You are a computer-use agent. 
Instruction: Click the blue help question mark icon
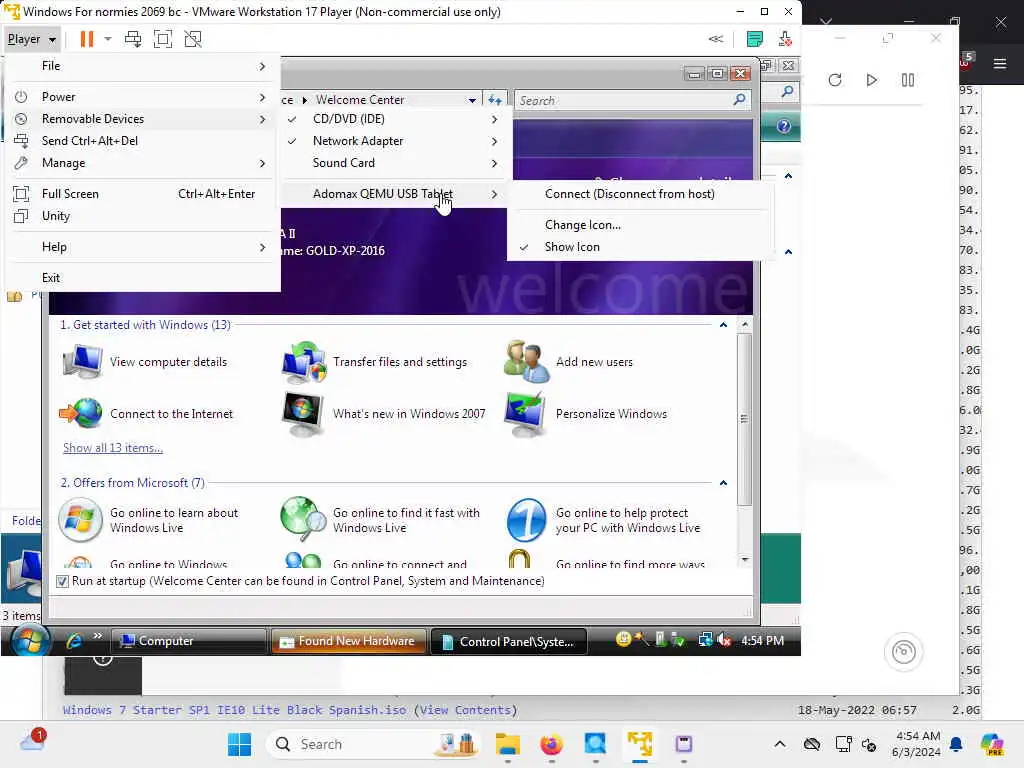(x=784, y=127)
